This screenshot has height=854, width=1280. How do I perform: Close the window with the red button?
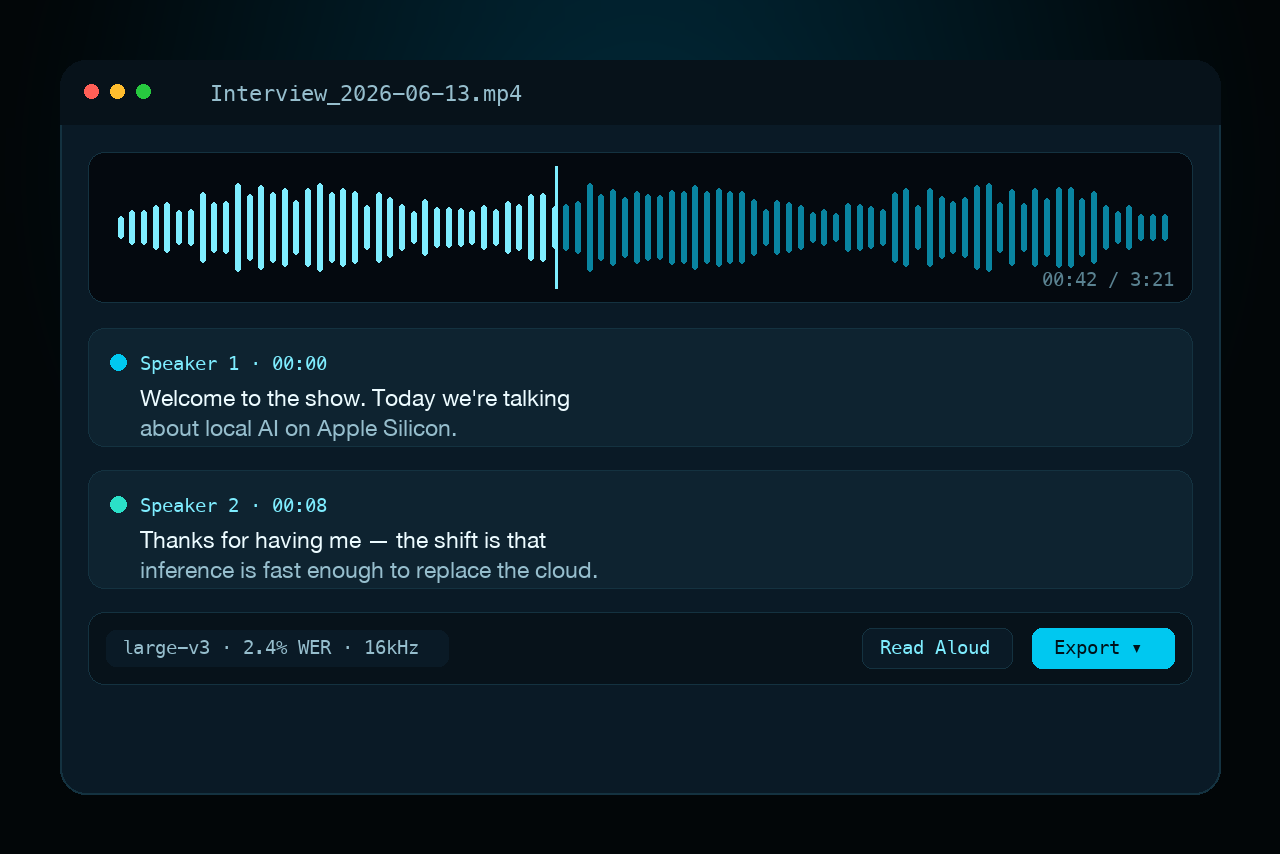[x=92, y=92]
